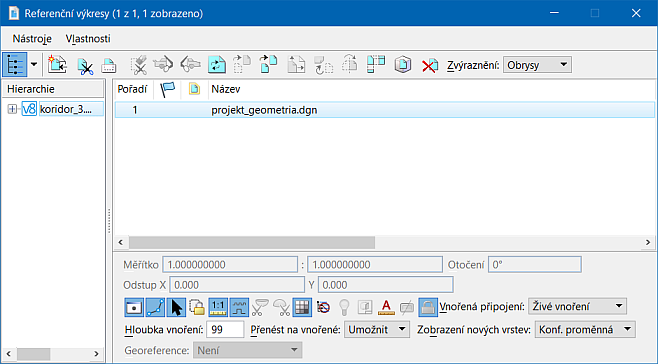658x364 pixels.
Task: Click the file icon column header
Action: [x=194, y=89]
